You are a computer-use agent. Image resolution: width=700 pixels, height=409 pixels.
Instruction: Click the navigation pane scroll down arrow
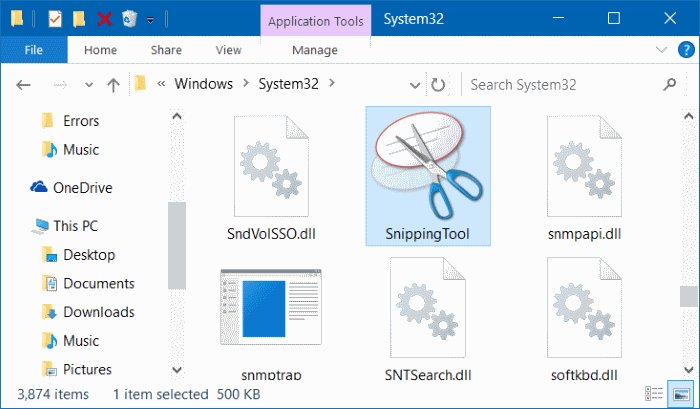point(177,369)
